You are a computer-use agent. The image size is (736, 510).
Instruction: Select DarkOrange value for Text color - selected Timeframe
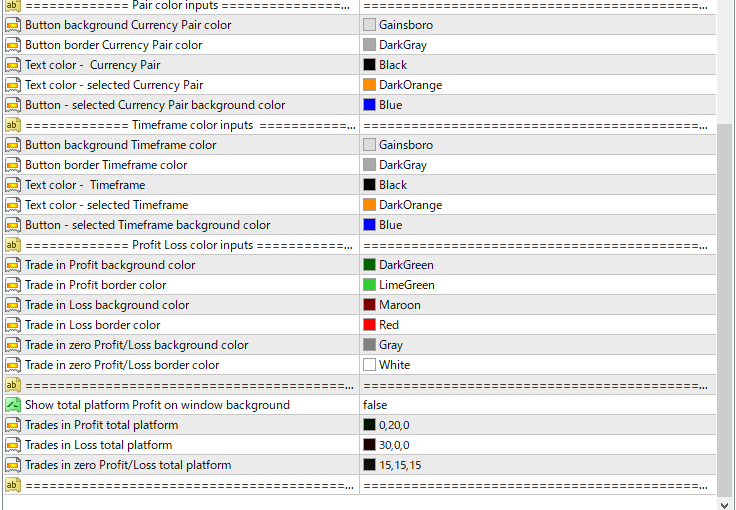(x=411, y=205)
